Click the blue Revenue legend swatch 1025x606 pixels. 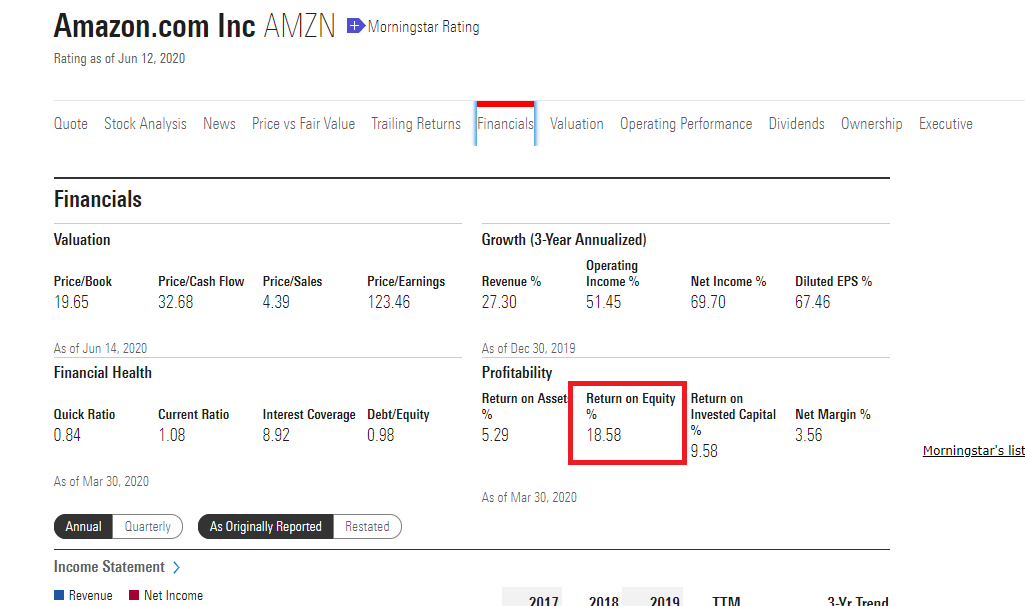point(59,595)
